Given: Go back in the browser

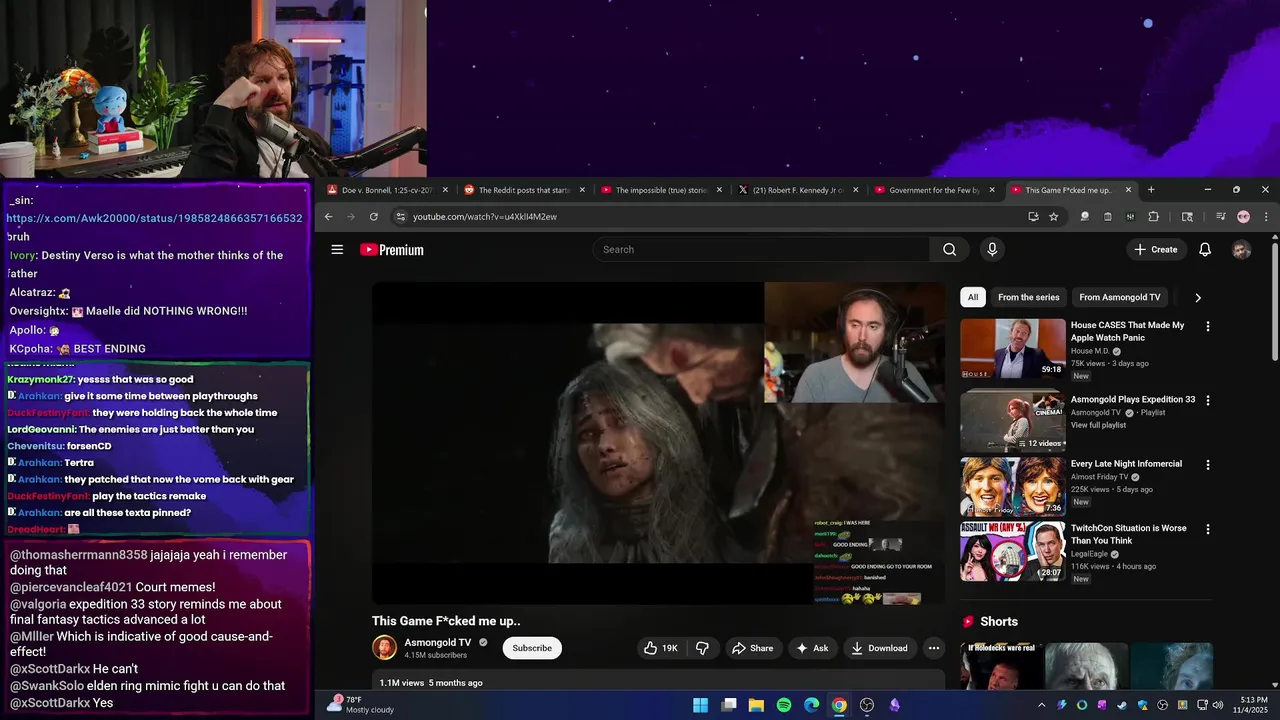Looking at the screenshot, I should tap(328, 217).
